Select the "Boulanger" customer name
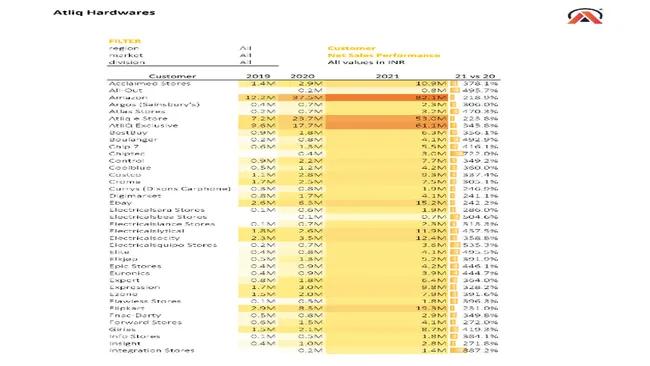The image size is (650, 366). click(x=133, y=140)
